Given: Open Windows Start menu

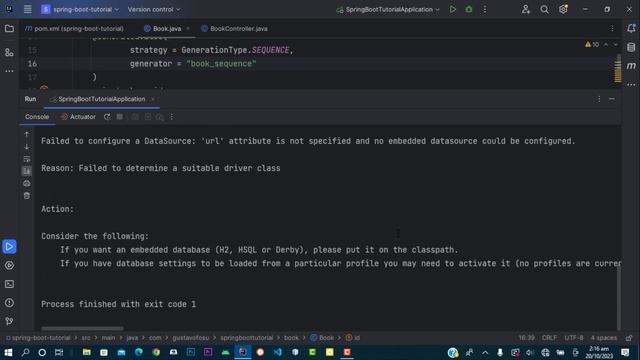Looking at the screenshot, I should [x=8, y=352].
